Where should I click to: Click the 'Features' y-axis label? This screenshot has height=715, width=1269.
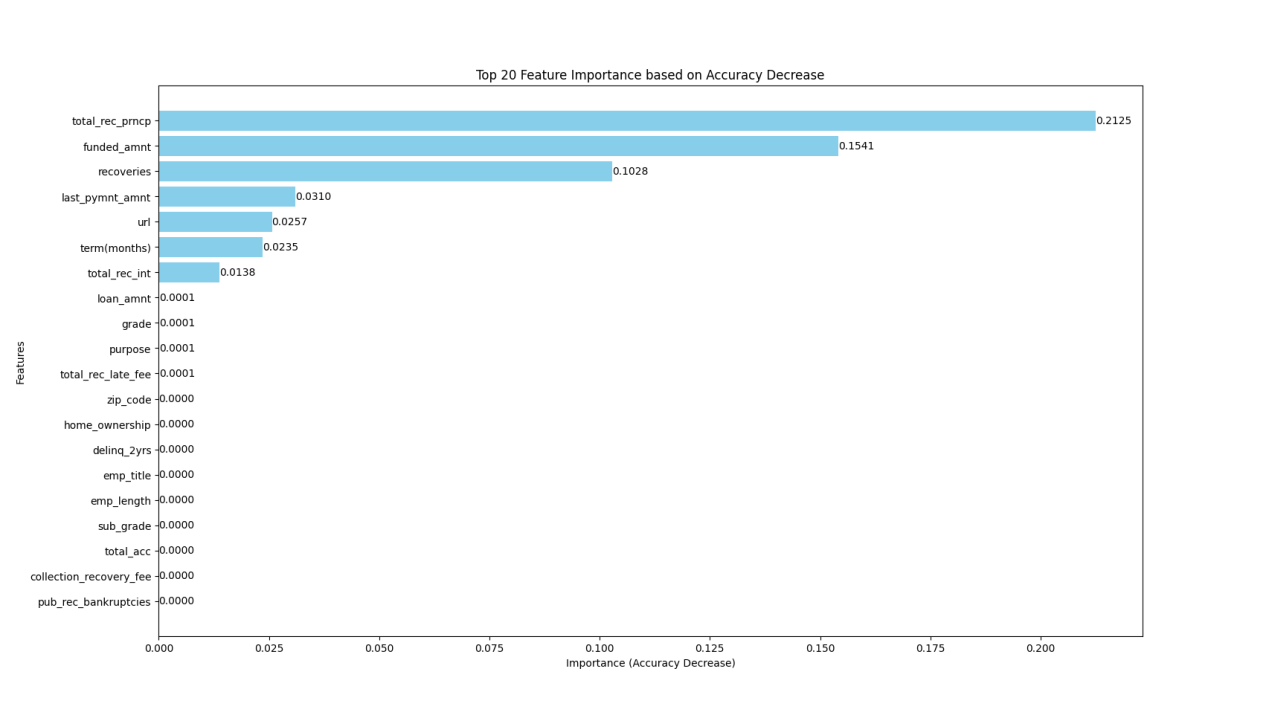pyautogui.click(x=20, y=362)
